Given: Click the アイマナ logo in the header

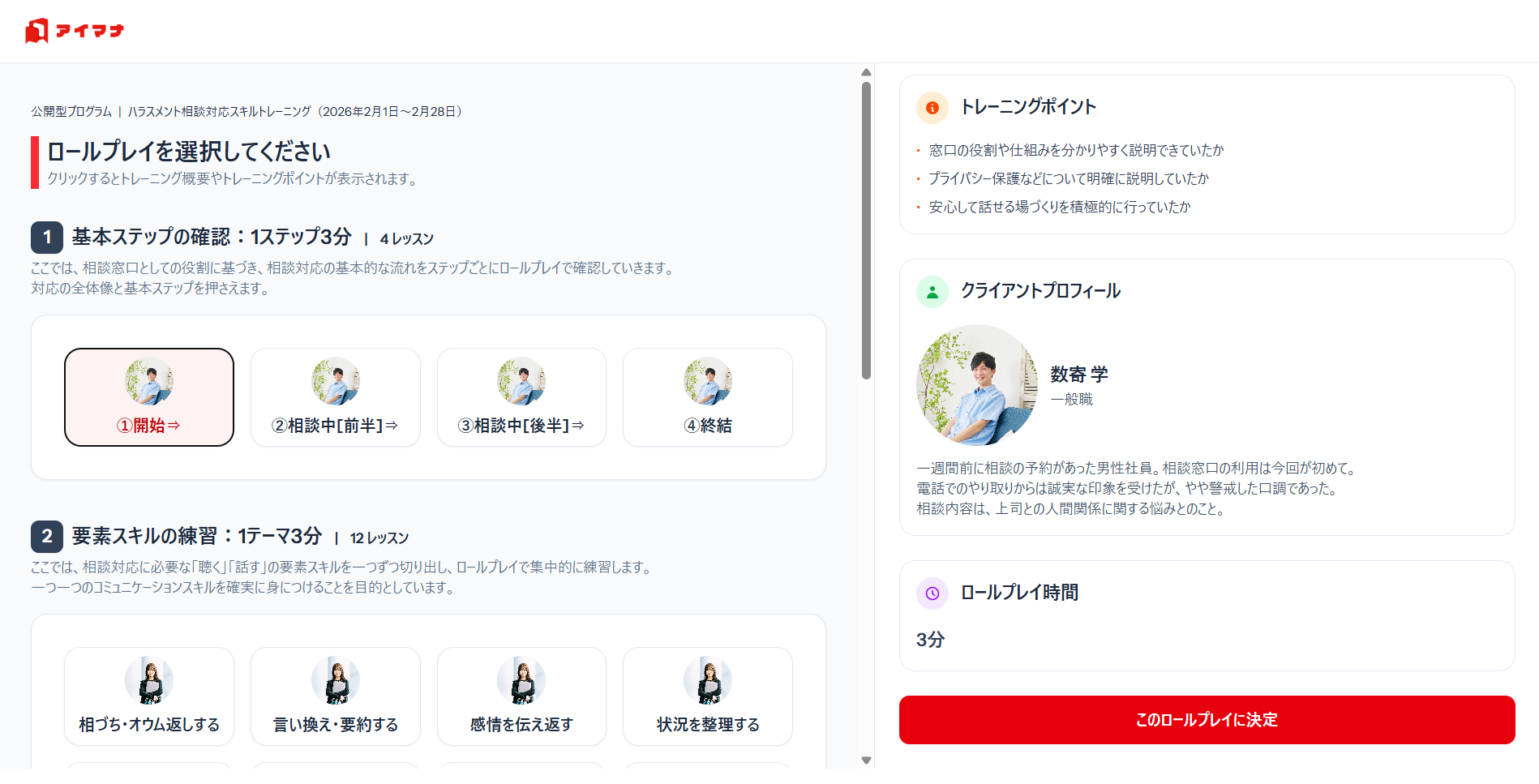Looking at the screenshot, I should pyautogui.click(x=74, y=31).
